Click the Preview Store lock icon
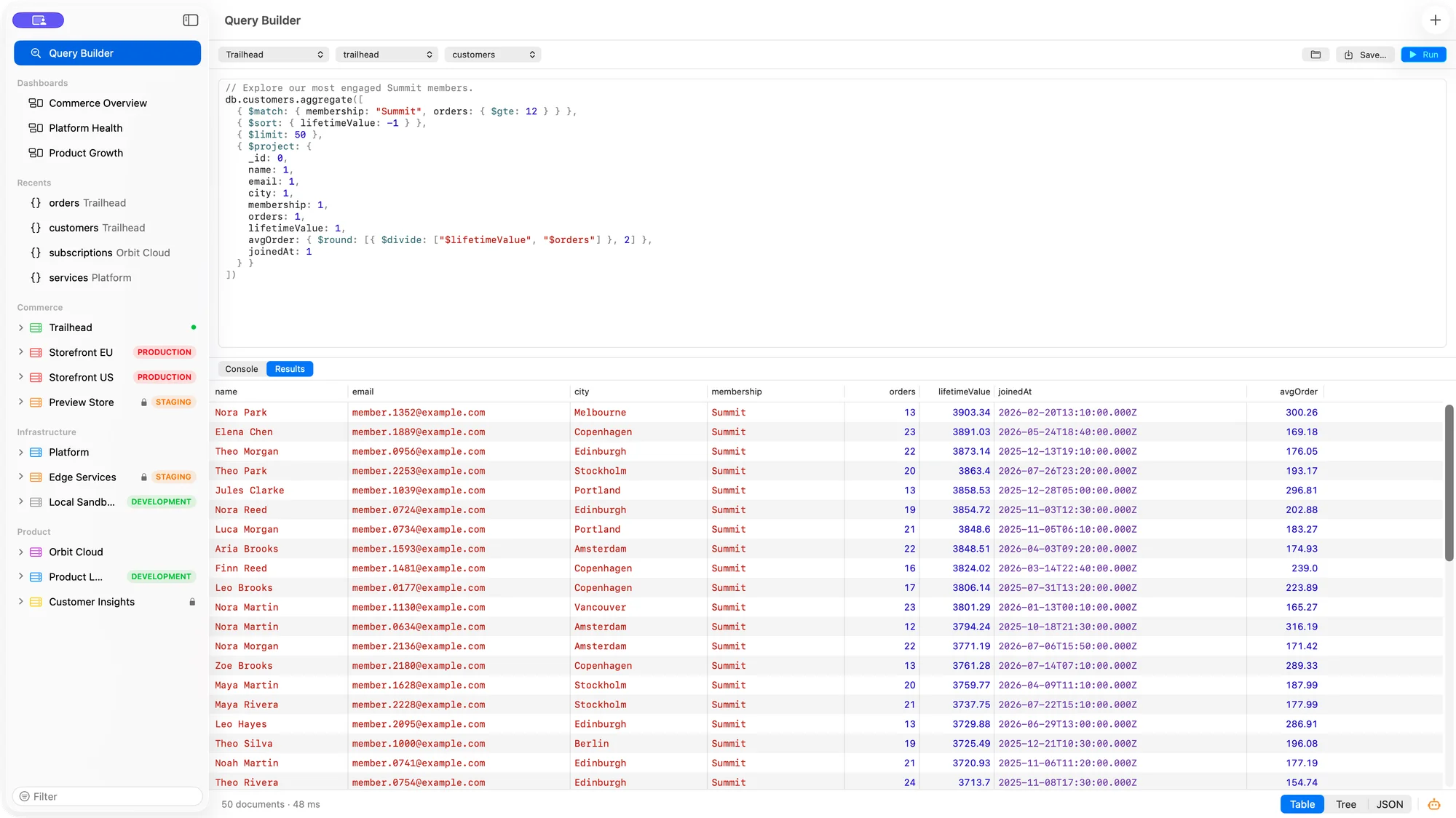The height and width of the screenshot is (818, 1456). (144, 402)
